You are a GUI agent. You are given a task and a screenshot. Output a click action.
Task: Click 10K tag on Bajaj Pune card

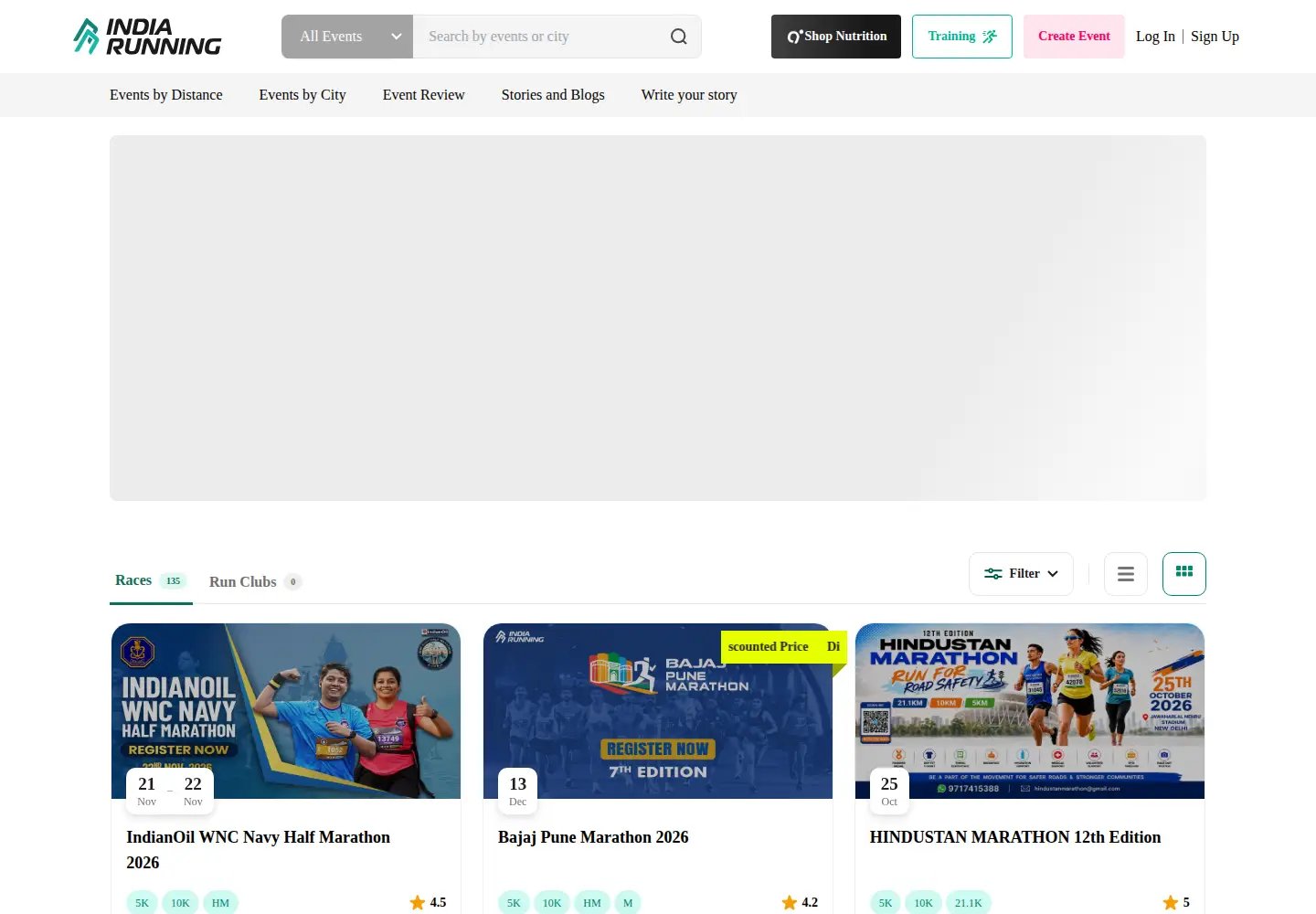(552, 903)
